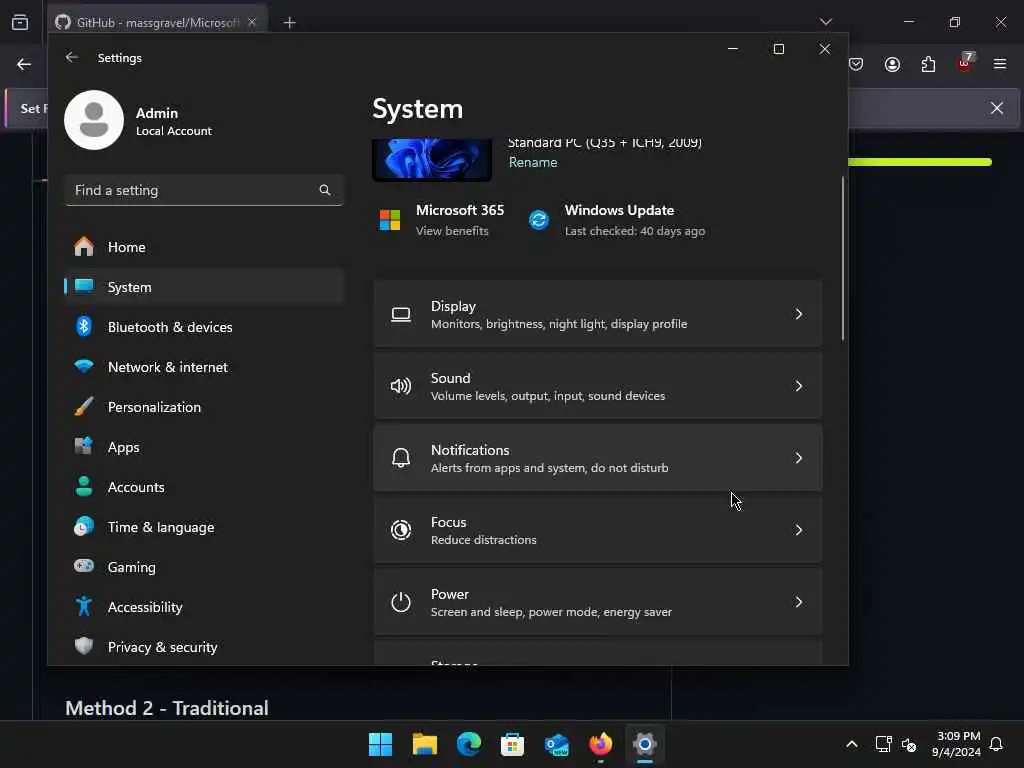Open Network & internet settings
Image resolution: width=1024 pixels, height=768 pixels.
(x=204, y=367)
